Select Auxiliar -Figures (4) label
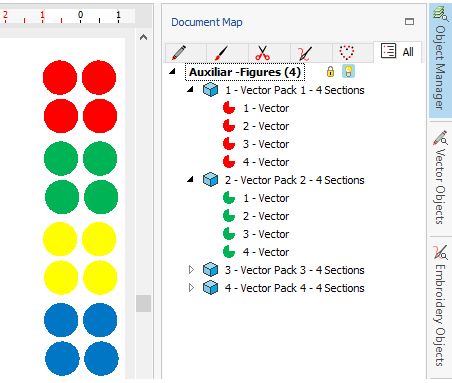The height and width of the screenshot is (383, 452). (x=245, y=72)
